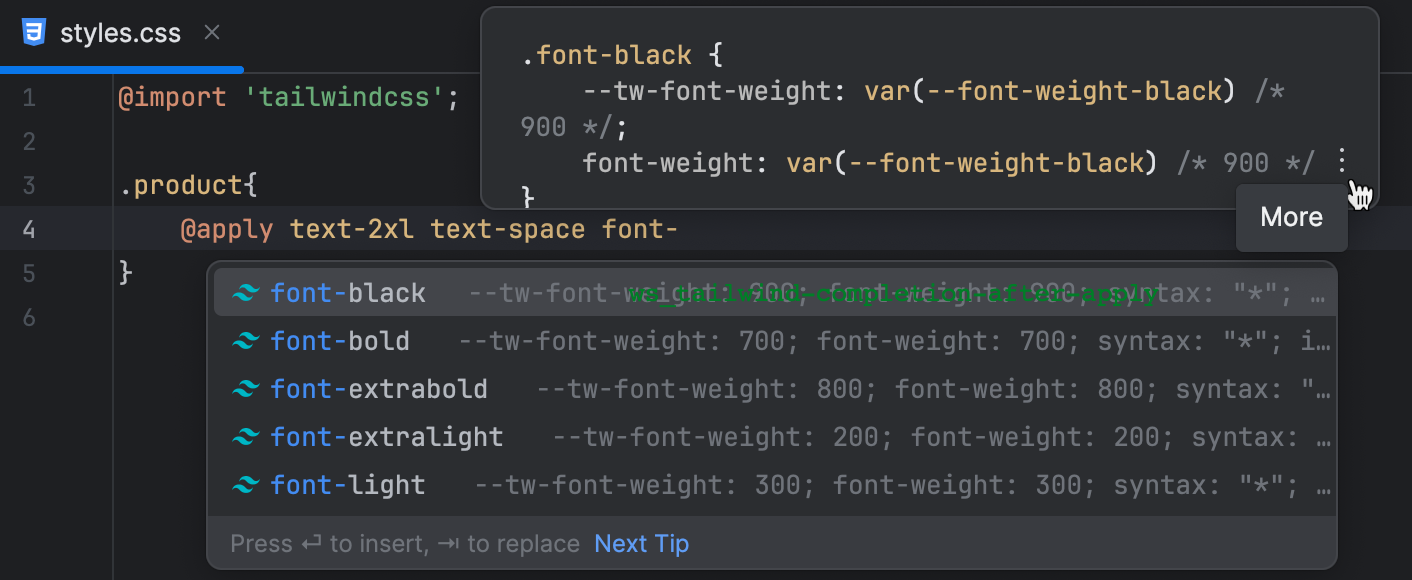Open the Next Tip link
Viewport: 1412px width, 580px height.
point(641,544)
